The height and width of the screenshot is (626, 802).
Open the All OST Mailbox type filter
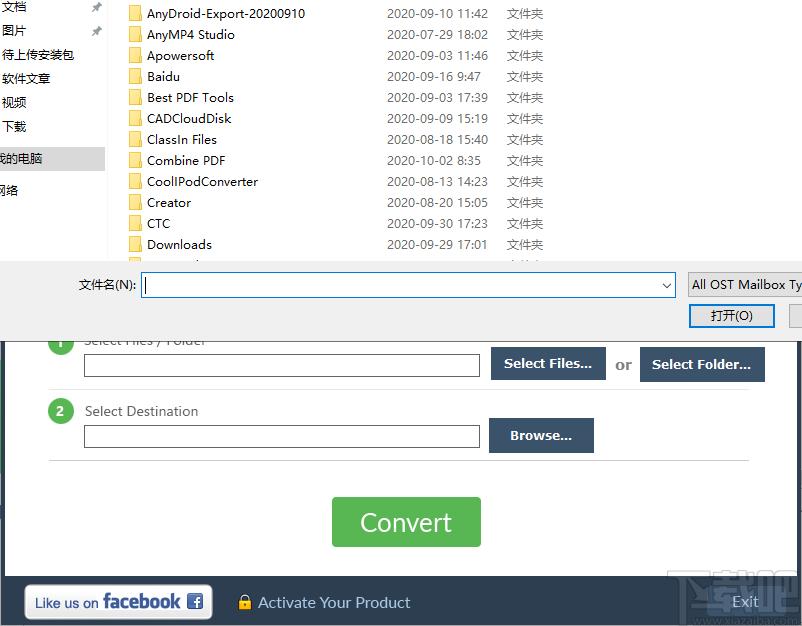pos(745,284)
